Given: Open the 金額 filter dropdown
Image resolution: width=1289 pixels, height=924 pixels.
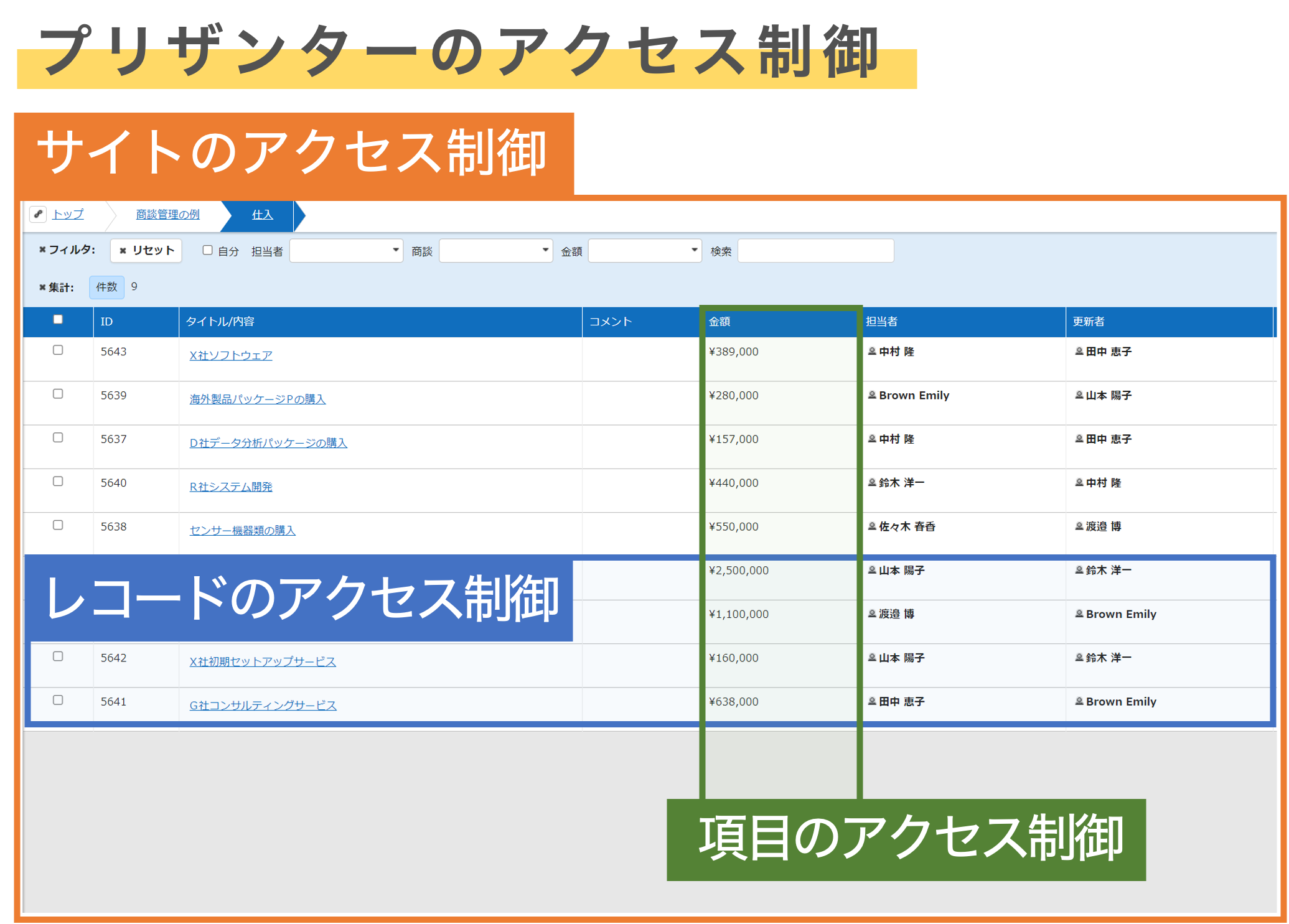Looking at the screenshot, I should [x=645, y=250].
